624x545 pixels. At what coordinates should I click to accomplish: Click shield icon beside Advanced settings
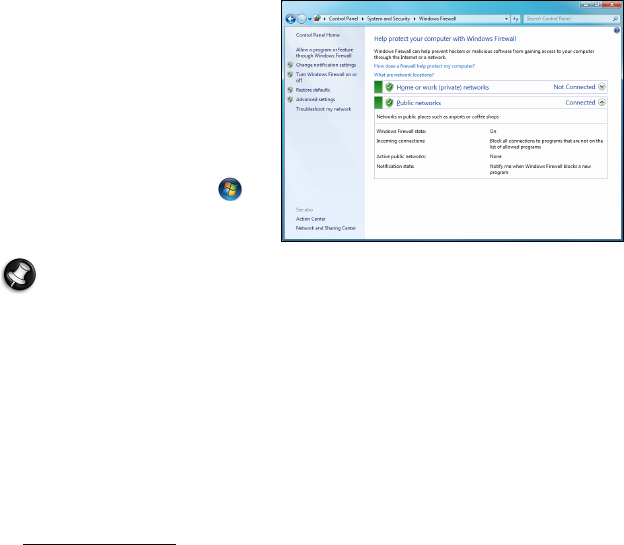(290, 100)
